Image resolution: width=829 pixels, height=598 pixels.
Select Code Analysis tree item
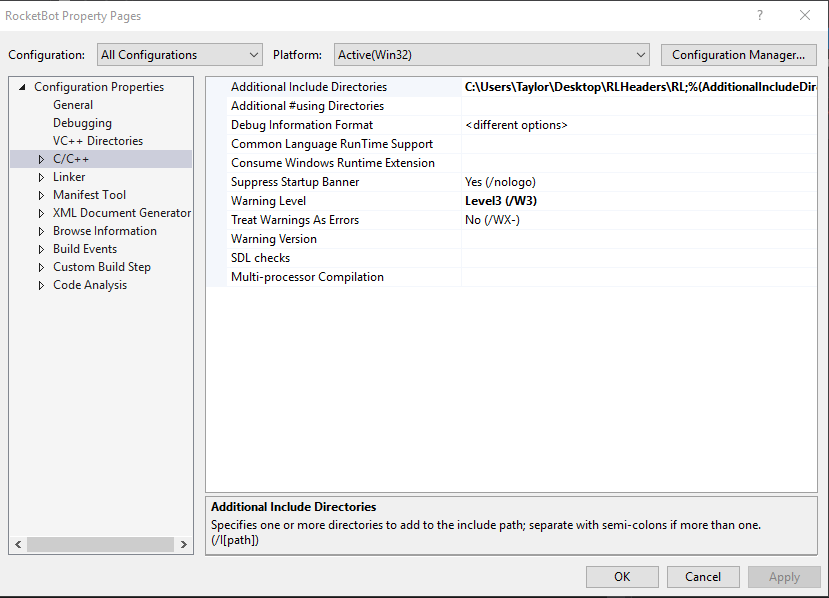click(x=90, y=284)
